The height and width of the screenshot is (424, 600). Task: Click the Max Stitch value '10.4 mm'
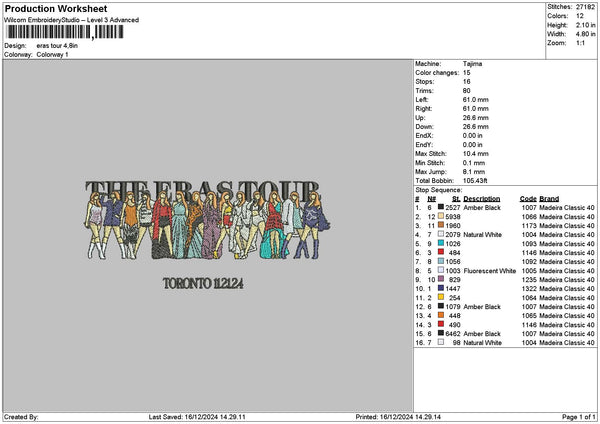coord(475,153)
